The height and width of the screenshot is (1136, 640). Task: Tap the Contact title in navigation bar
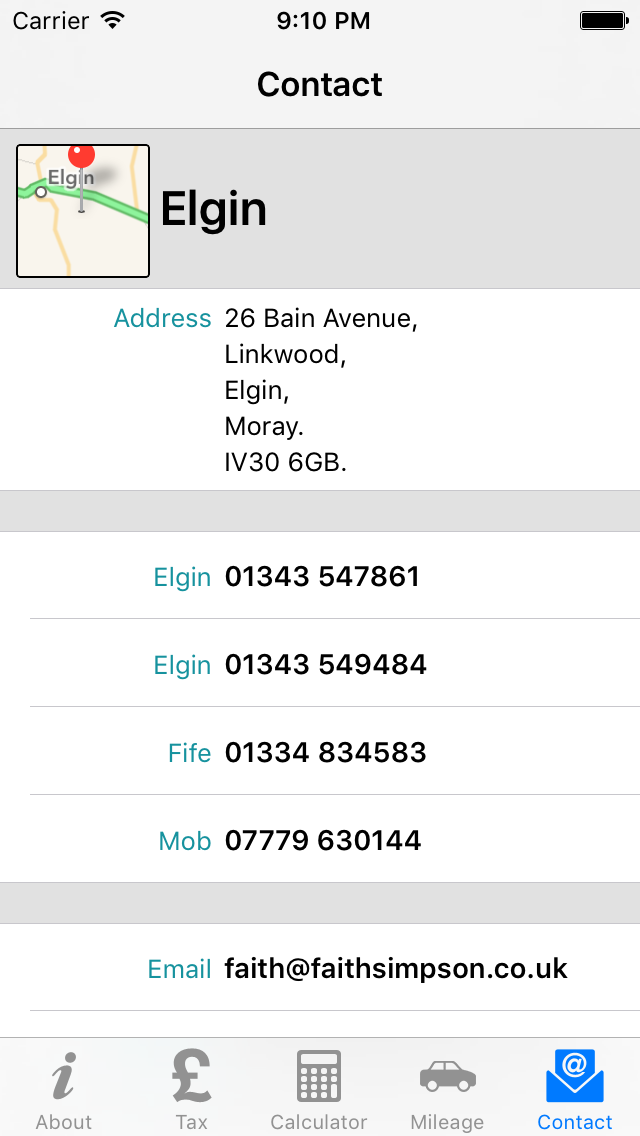pyautogui.click(x=320, y=84)
